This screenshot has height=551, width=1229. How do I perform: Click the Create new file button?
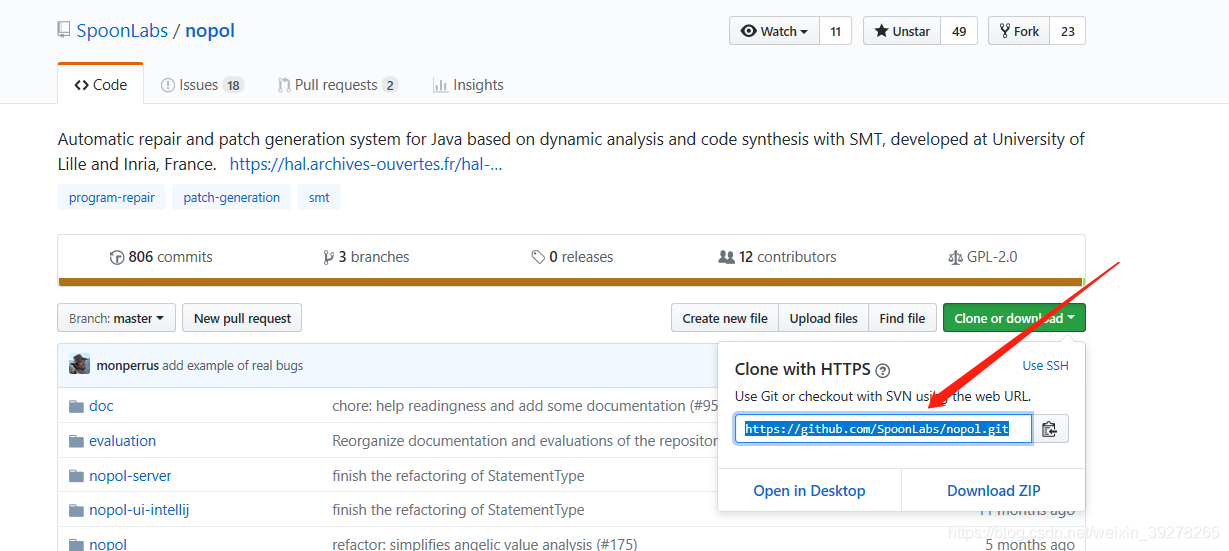pyautogui.click(x=725, y=318)
